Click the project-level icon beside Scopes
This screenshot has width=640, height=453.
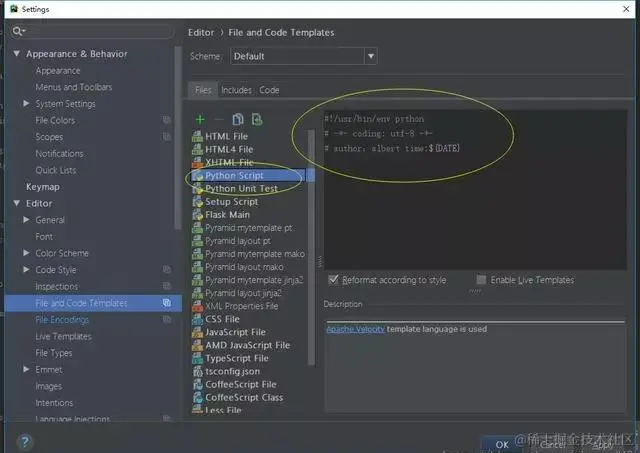(x=167, y=136)
